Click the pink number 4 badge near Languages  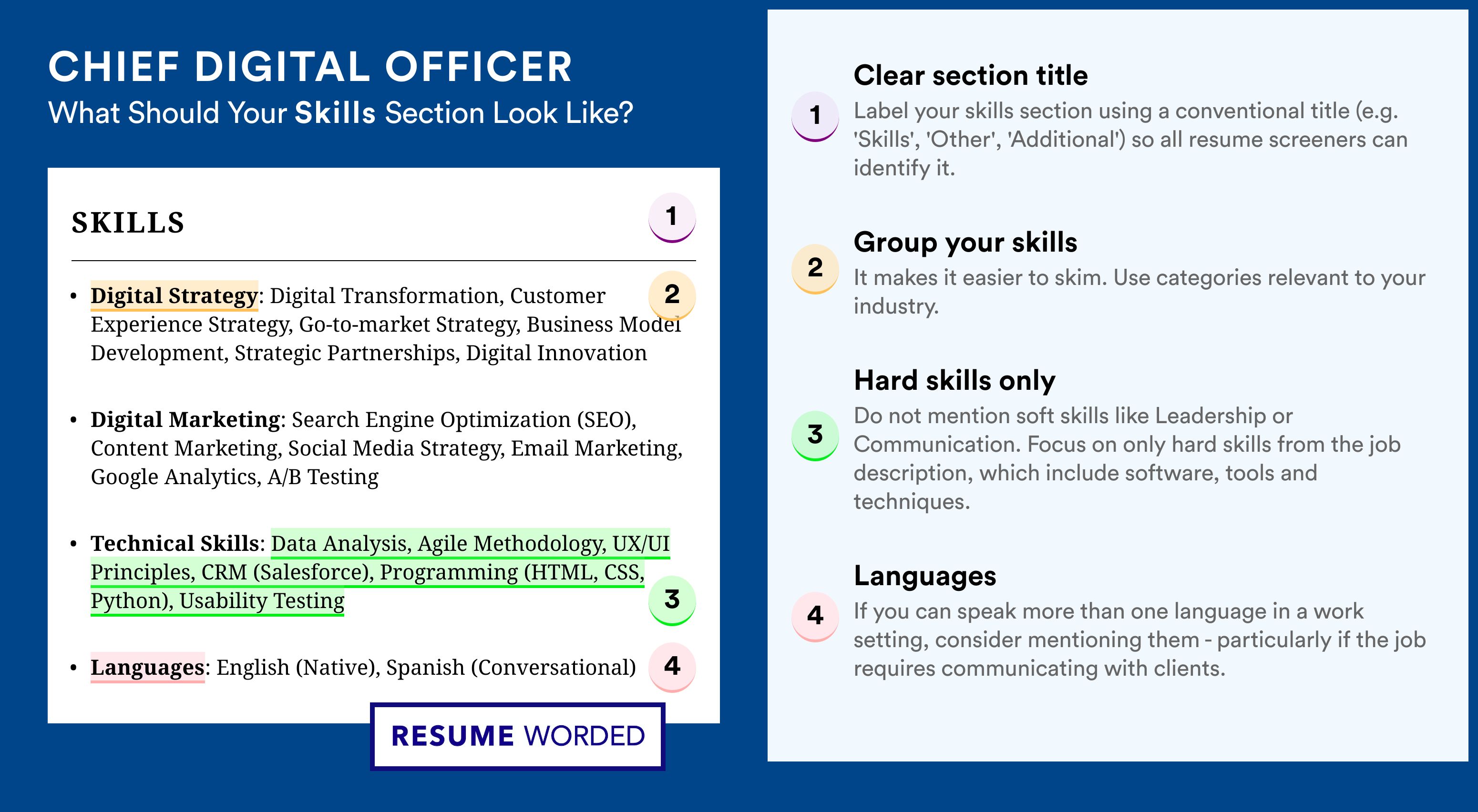672,667
